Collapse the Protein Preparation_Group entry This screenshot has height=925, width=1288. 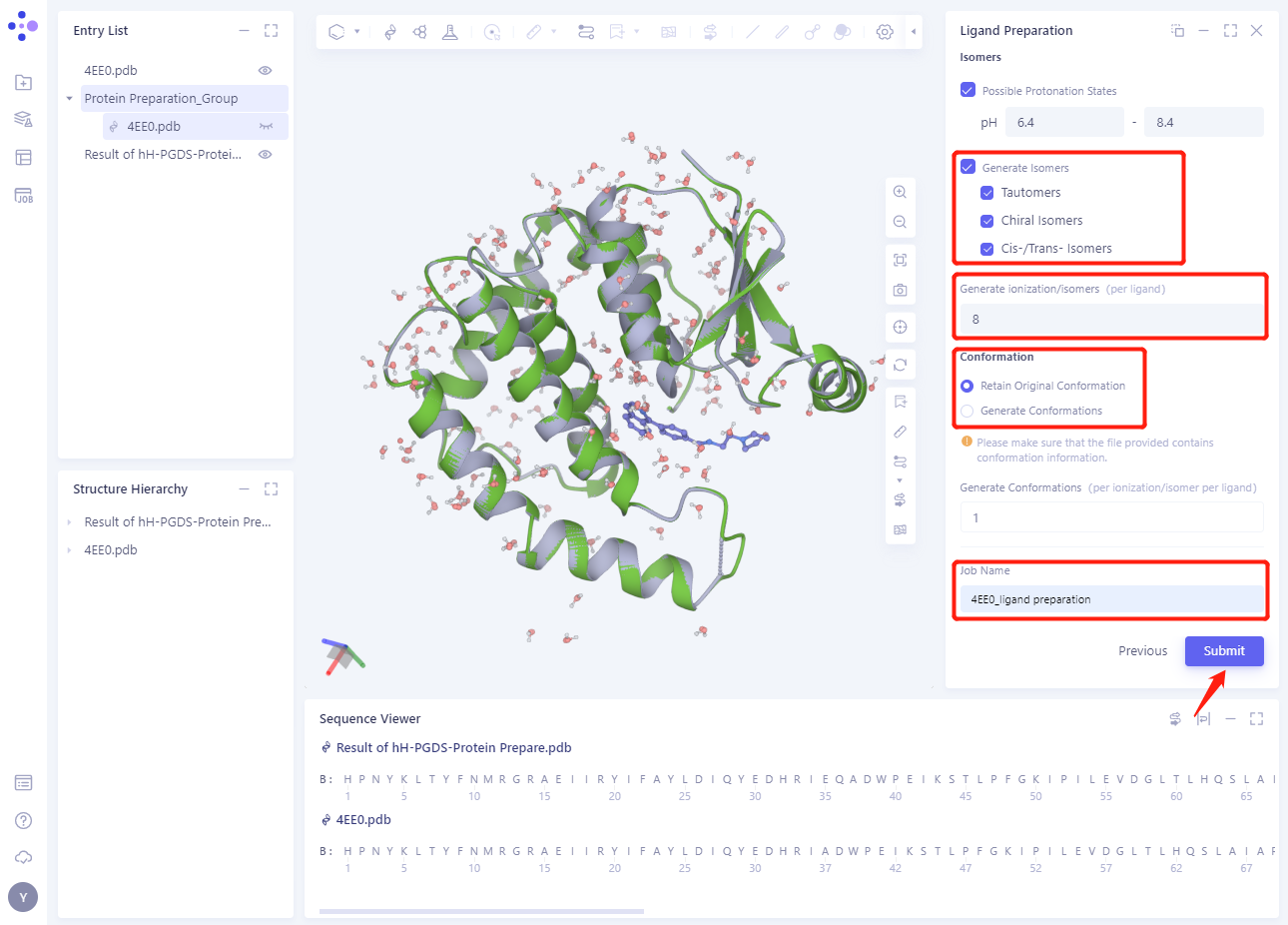click(x=69, y=99)
